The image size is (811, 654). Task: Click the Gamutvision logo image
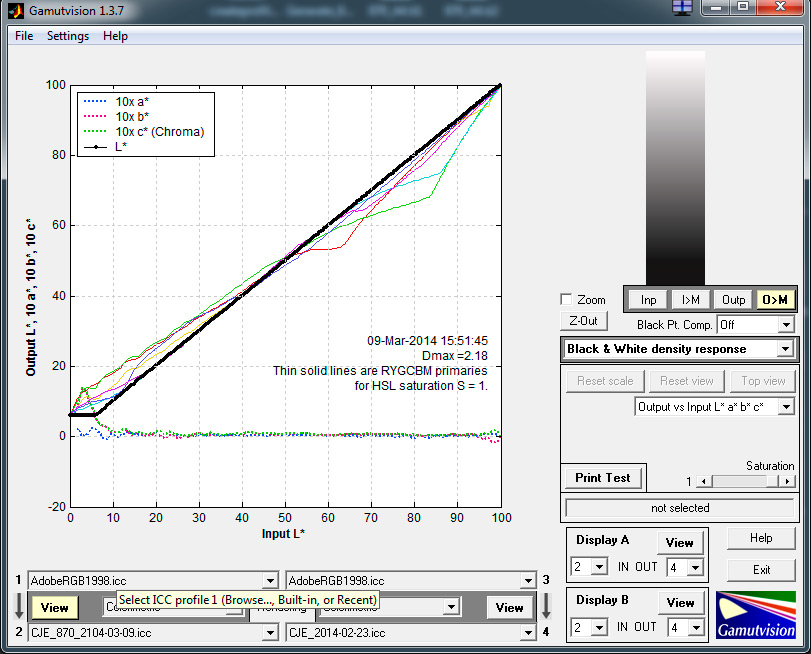click(757, 615)
